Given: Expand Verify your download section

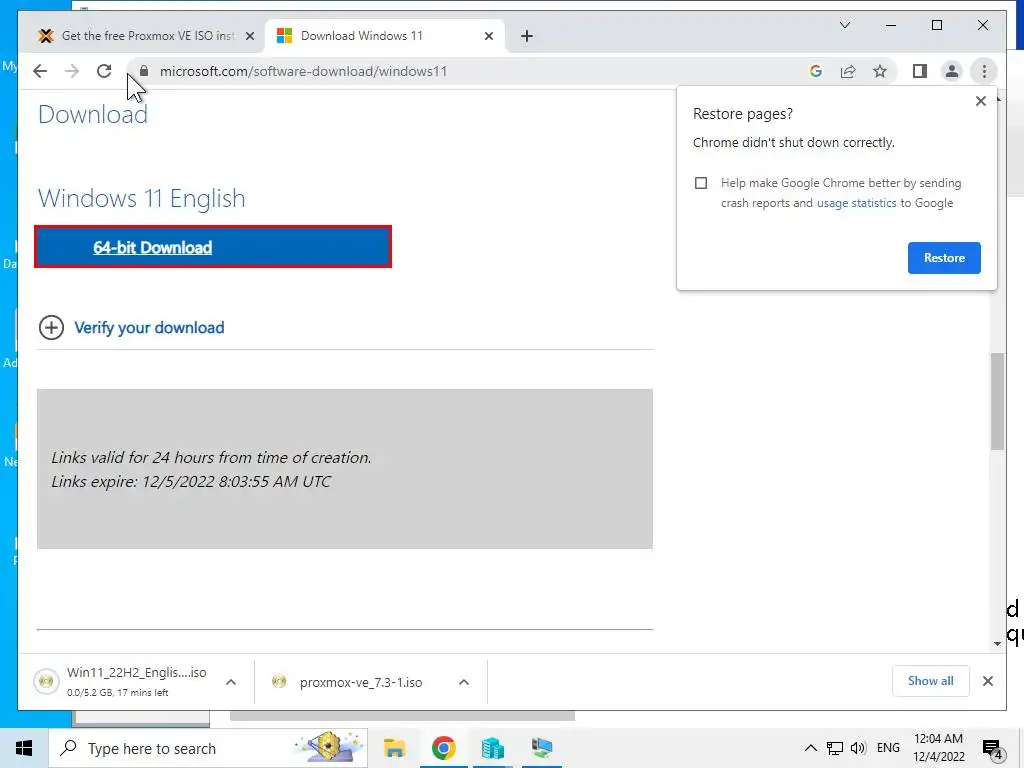Looking at the screenshot, I should (x=52, y=327).
